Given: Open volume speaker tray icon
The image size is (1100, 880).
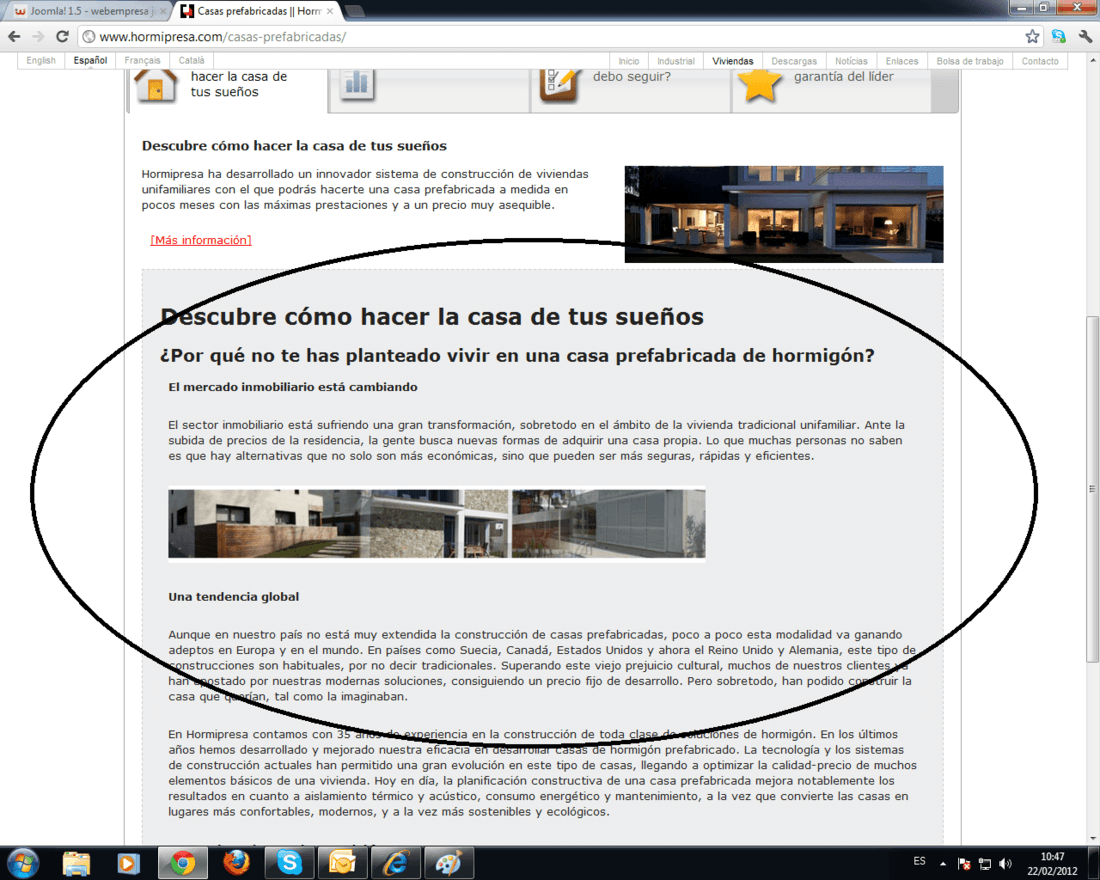Looking at the screenshot, I should point(1005,863).
